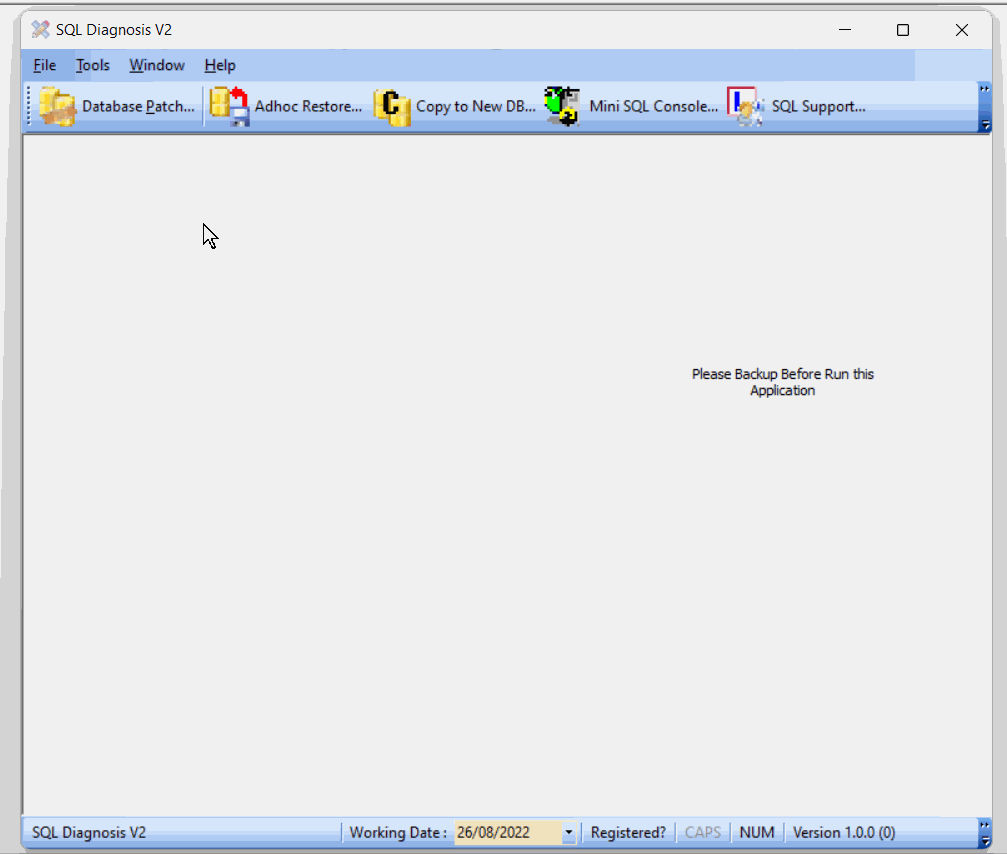This screenshot has height=854, width=1007.
Task: Open SQL Support via its toolbar icon
Action: click(x=745, y=106)
